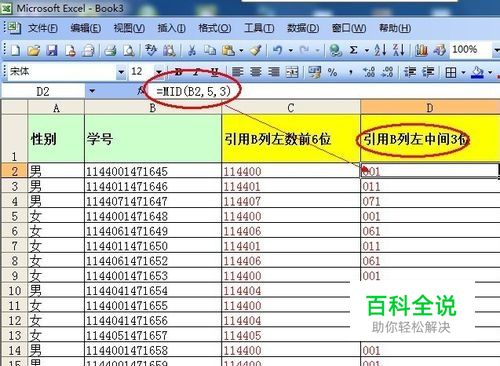Open the font size dropdown
This screenshot has height=366, width=500.
[159, 72]
